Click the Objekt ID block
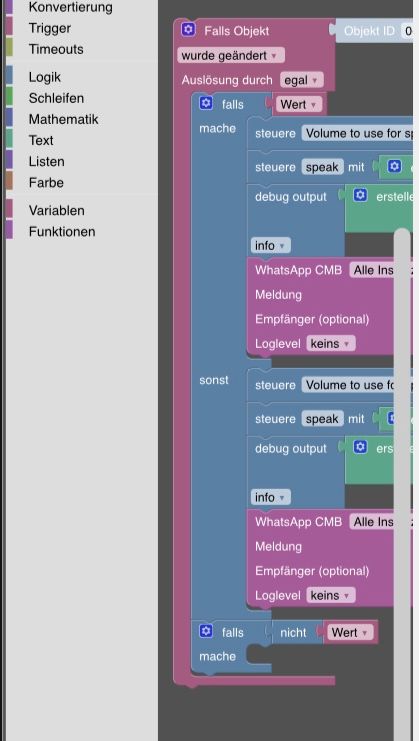Image resolution: width=419 pixels, height=741 pixels. click(x=373, y=31)
